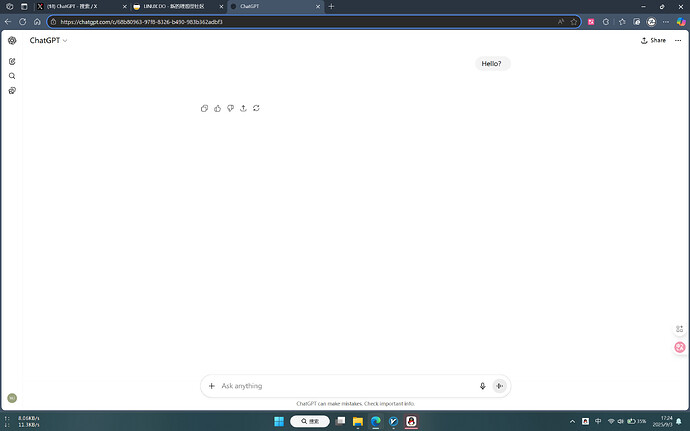Refresh the page with reload icon

22,22
